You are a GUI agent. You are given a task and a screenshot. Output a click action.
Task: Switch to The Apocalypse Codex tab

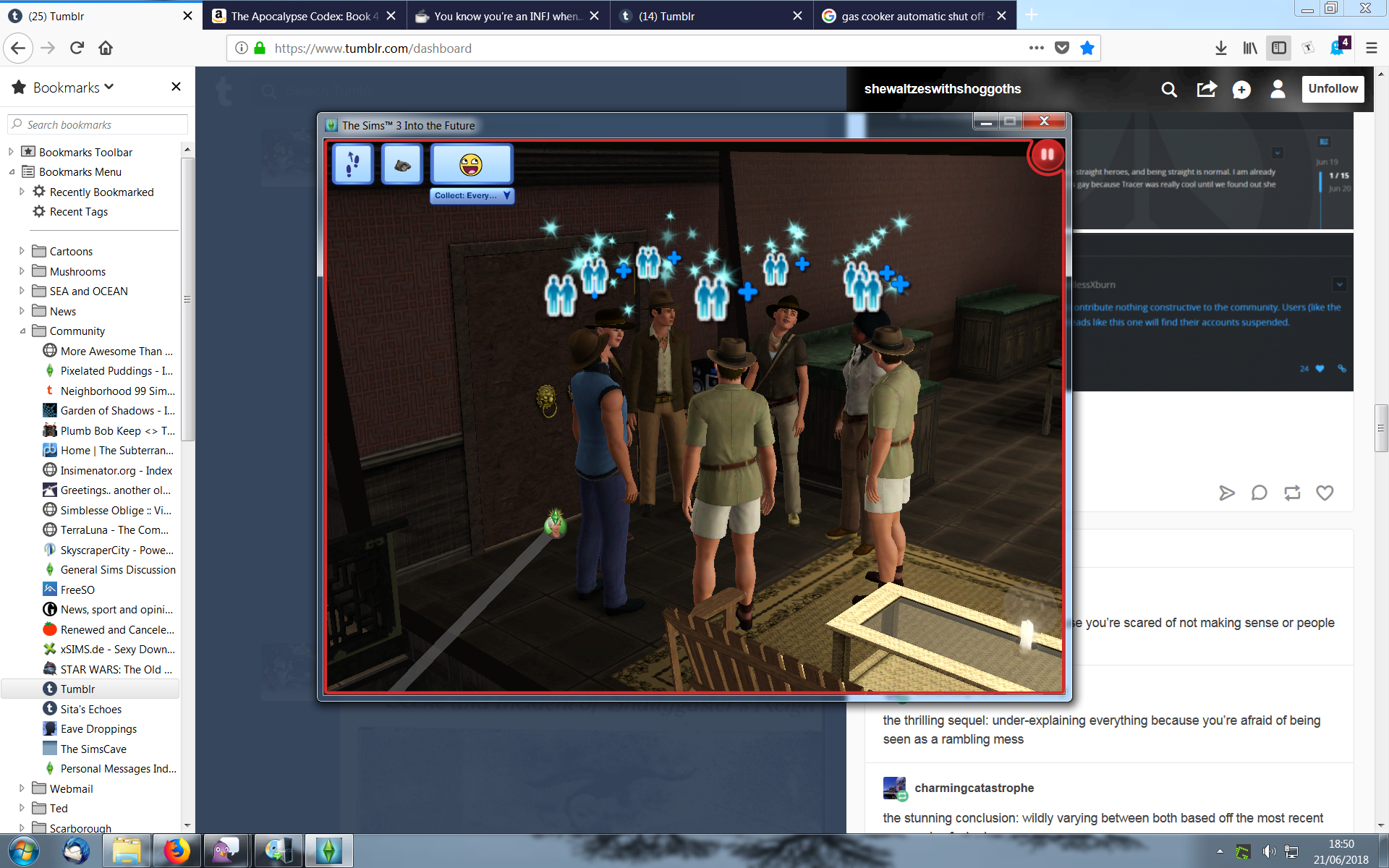coord(305,16)
